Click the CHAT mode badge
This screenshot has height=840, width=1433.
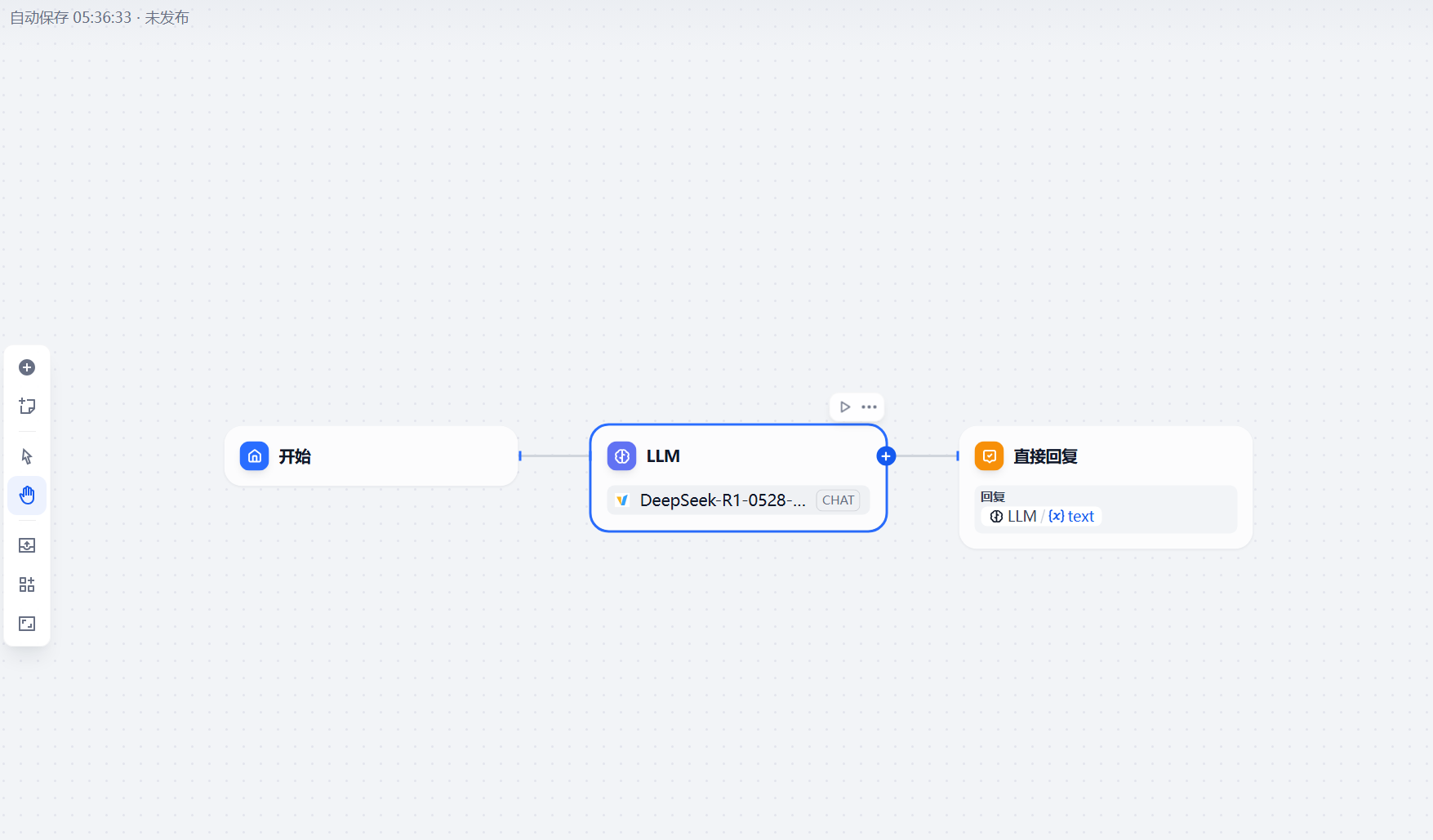[838, 500]
